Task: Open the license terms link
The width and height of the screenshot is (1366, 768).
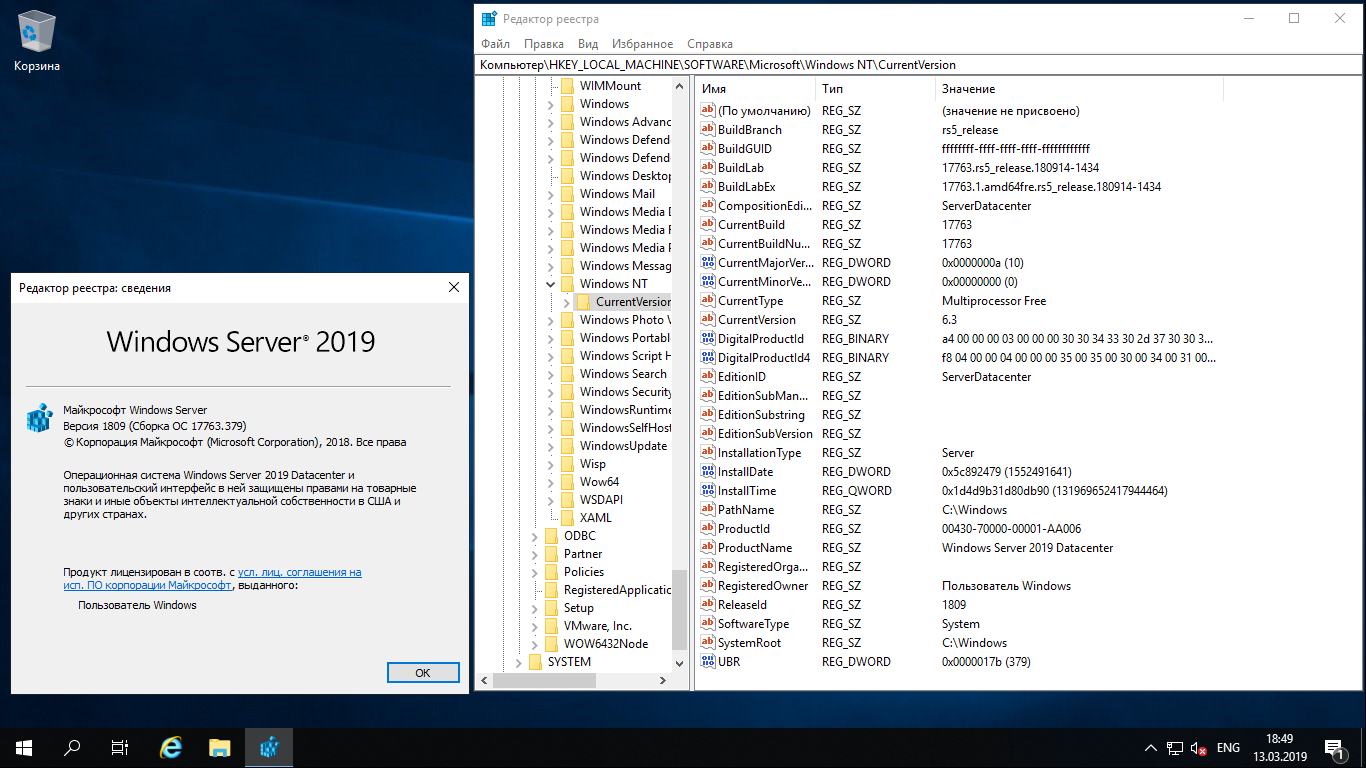Action: (x=212, y=579)
